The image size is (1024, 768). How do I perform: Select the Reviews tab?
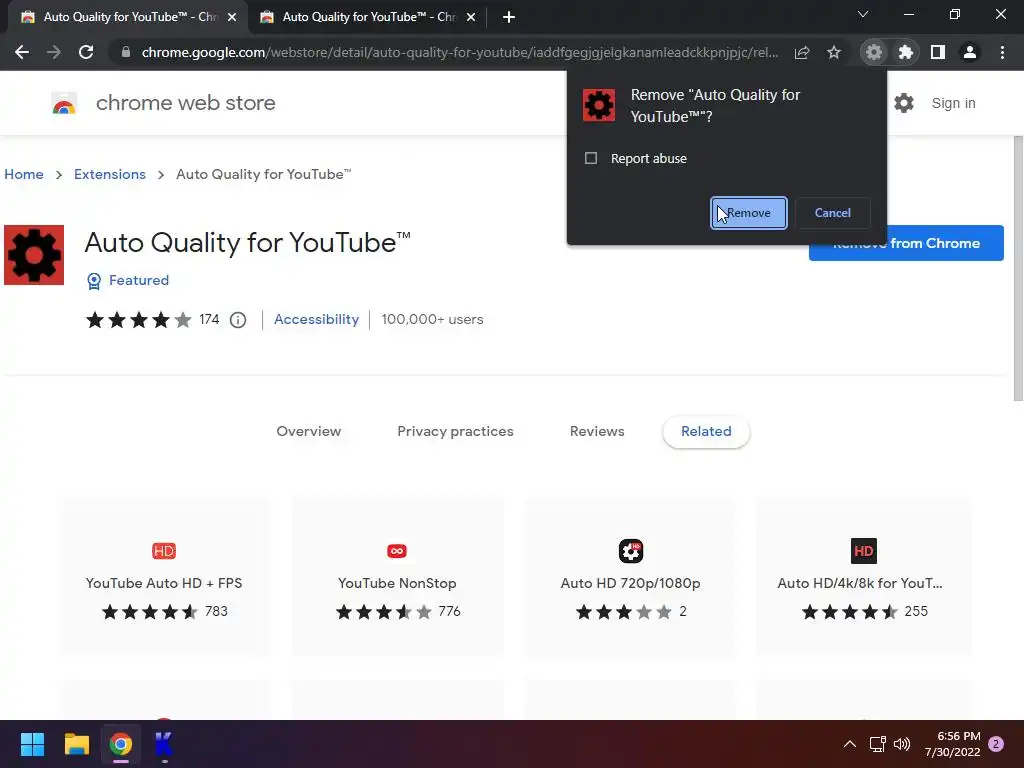pyautogui.click(x=597, y=431)
